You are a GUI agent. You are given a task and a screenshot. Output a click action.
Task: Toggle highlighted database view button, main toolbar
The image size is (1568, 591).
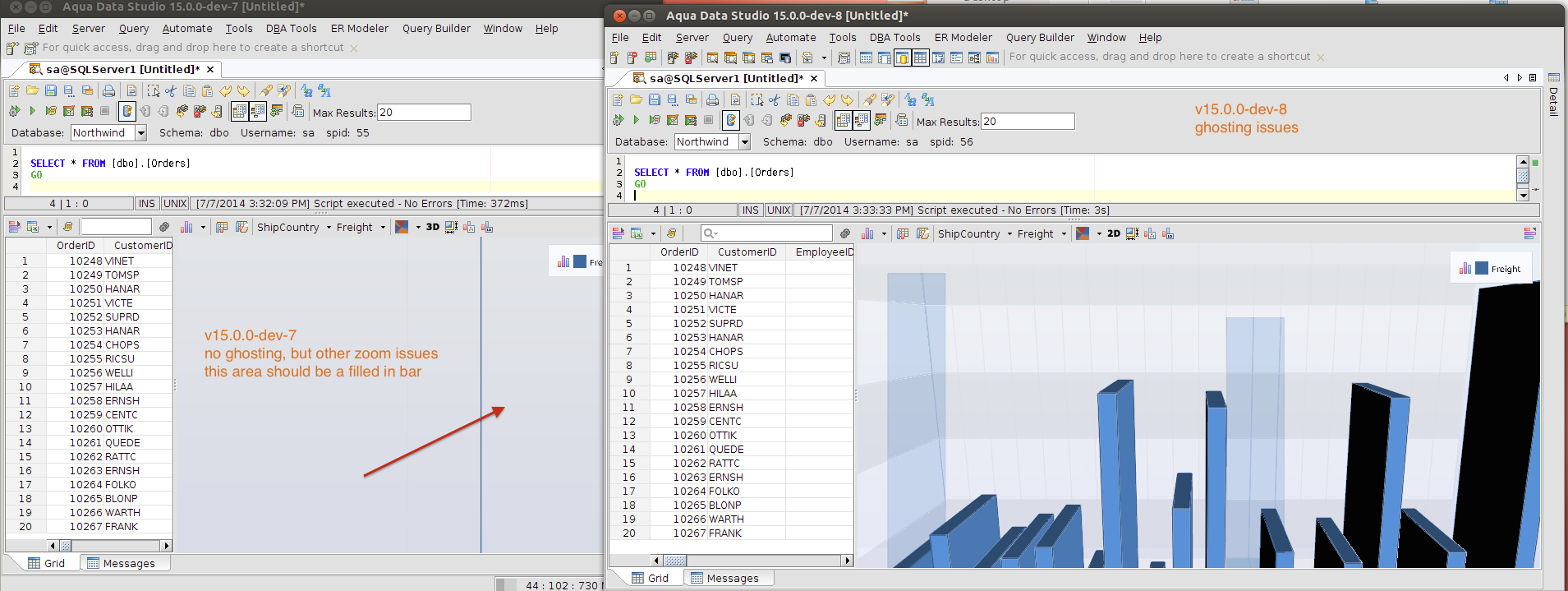tap(903, 58)
